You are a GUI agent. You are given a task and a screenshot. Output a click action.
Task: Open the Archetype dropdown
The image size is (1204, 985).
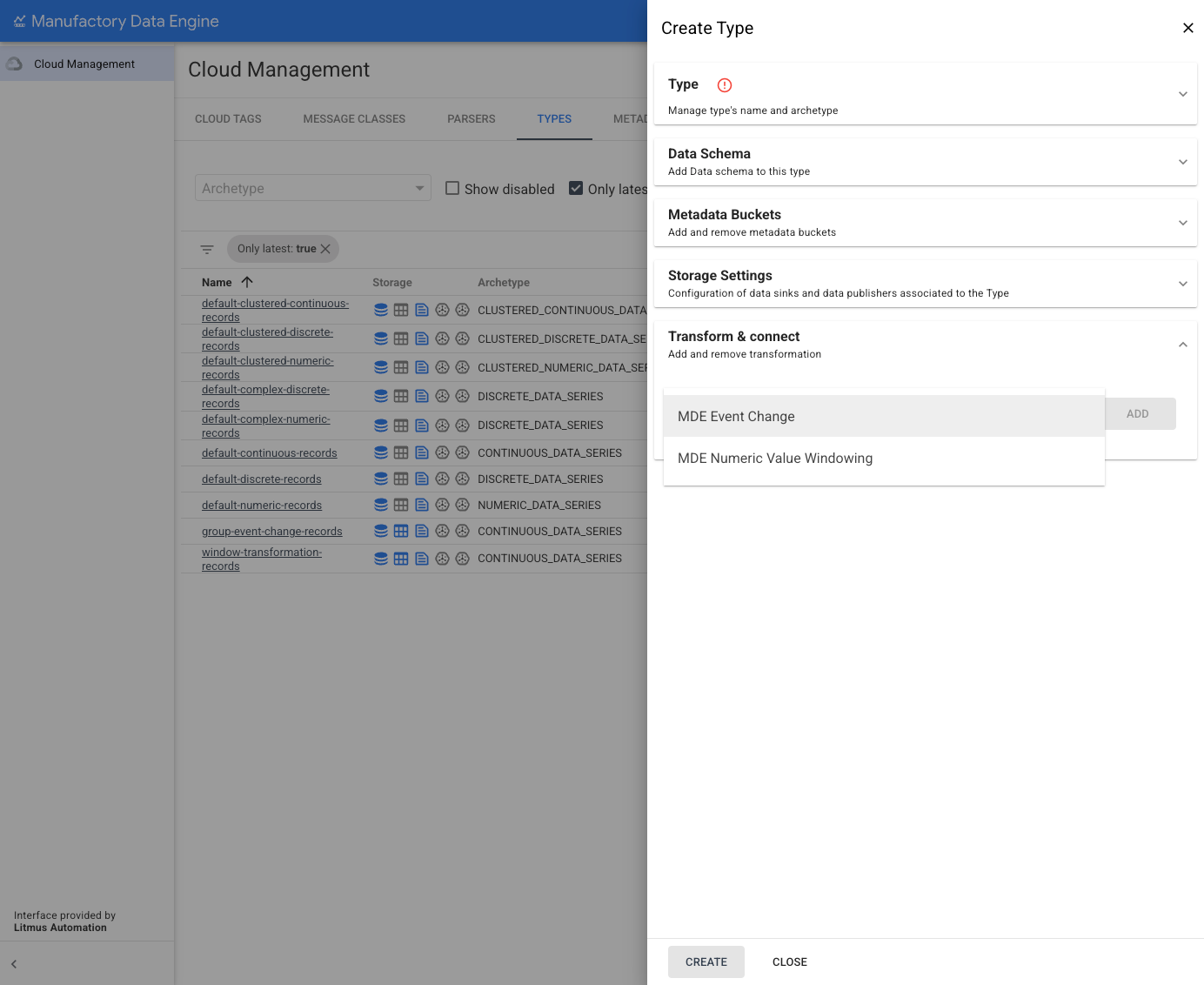tap(313, 188)
